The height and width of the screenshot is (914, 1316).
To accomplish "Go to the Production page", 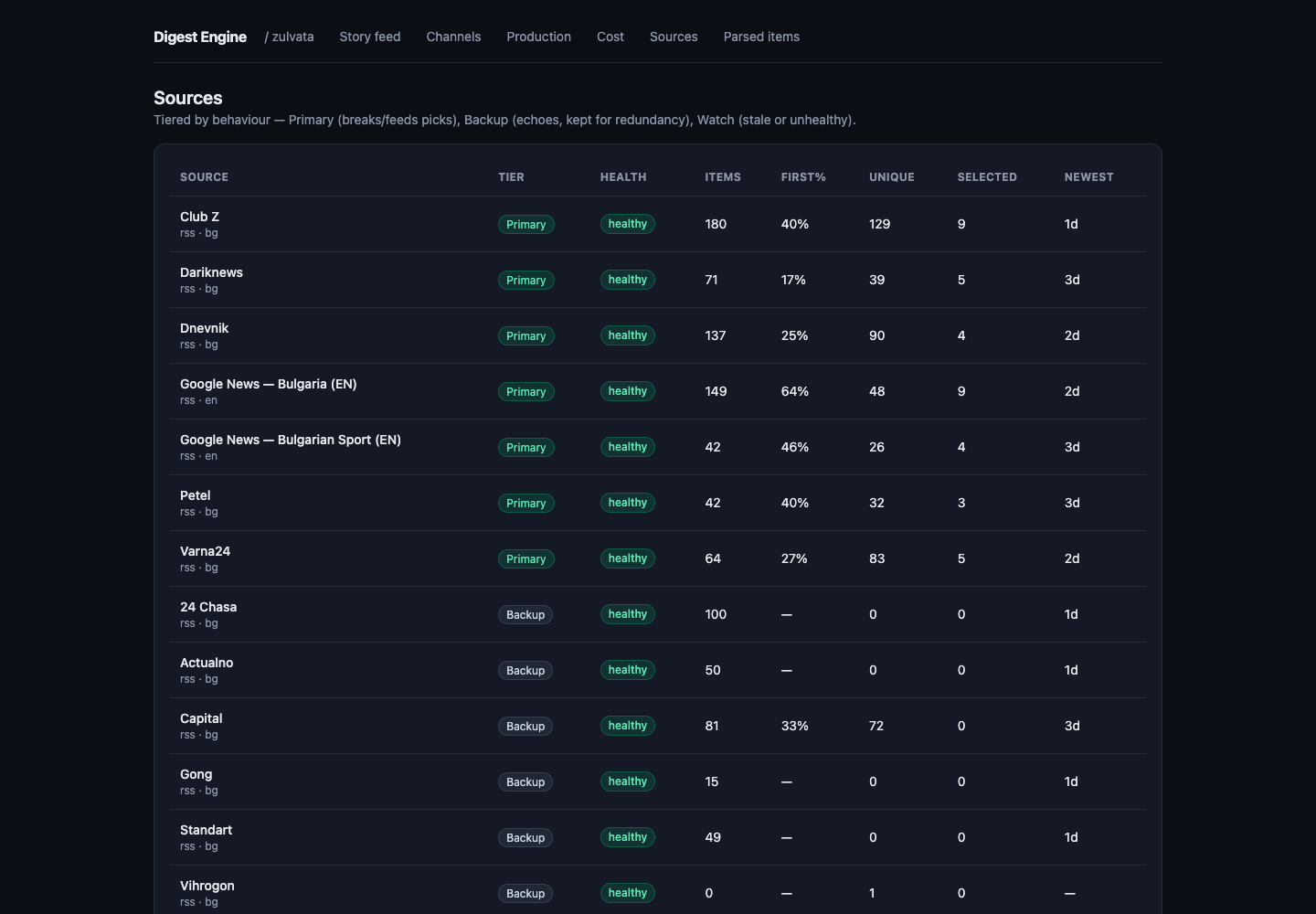I will pos(538,37).
